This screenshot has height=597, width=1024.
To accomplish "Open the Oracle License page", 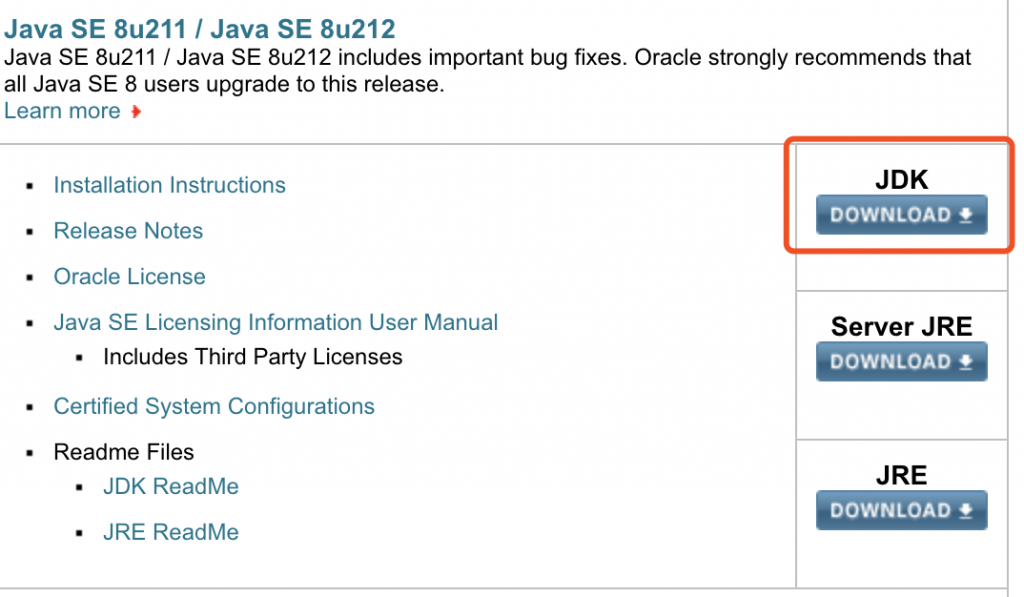I will point(129,277).
